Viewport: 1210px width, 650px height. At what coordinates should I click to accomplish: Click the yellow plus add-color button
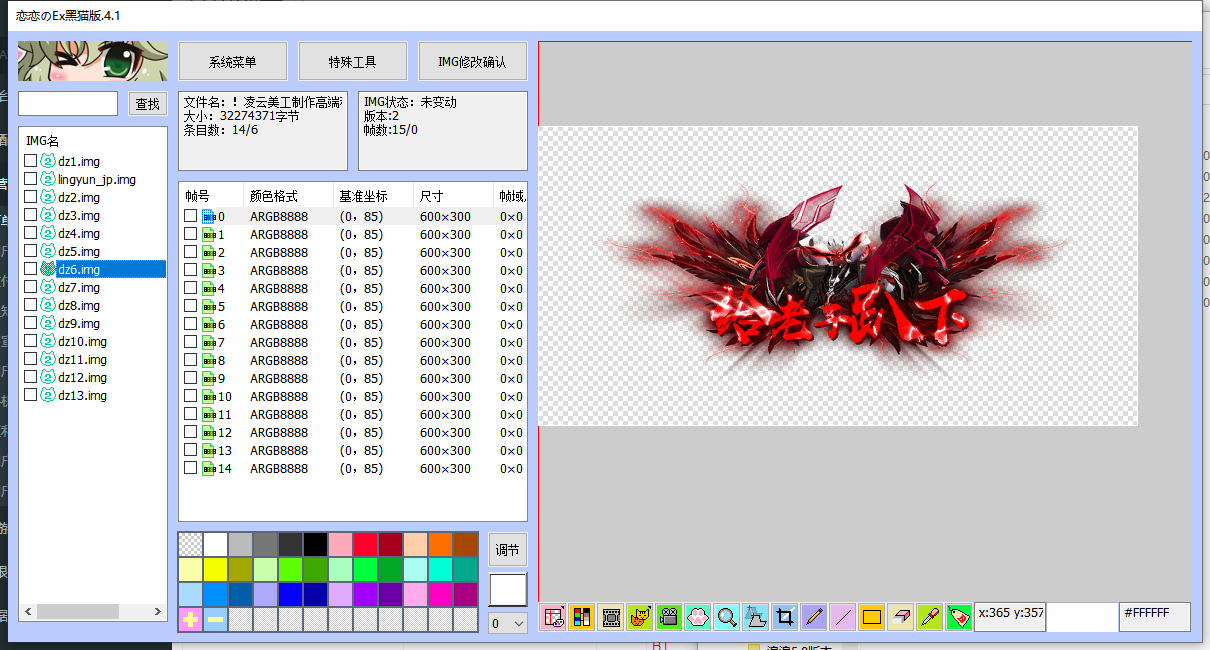tap(190, 620)
